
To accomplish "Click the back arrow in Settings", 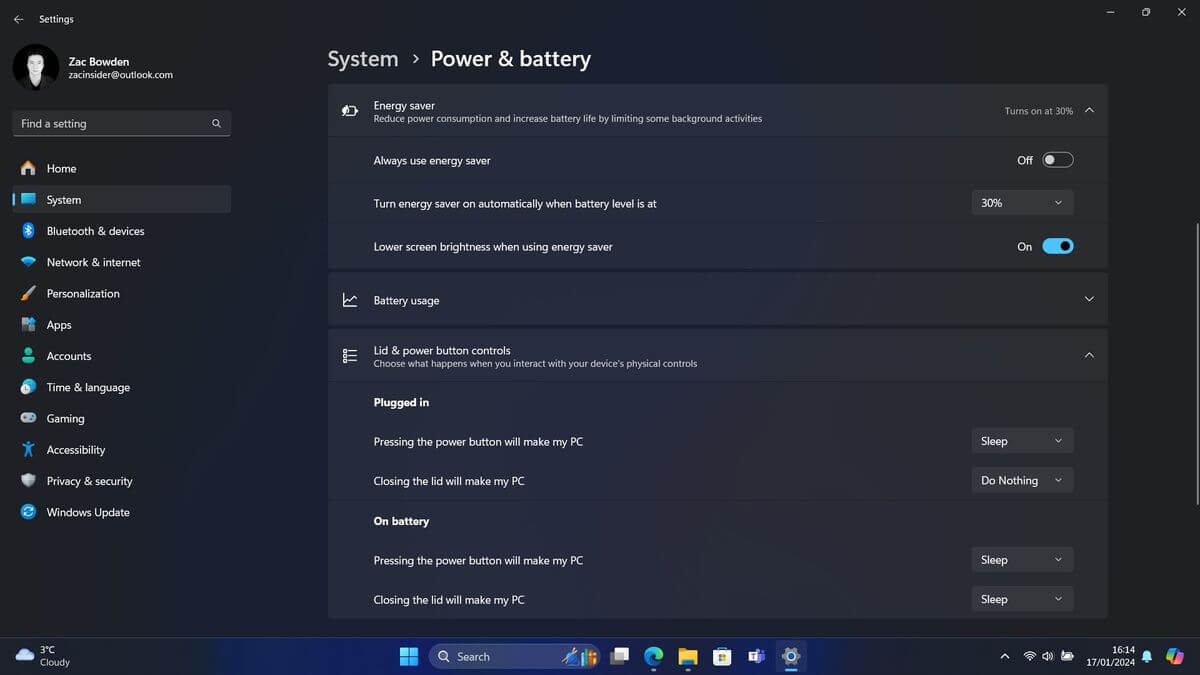I will pos(18,19).
